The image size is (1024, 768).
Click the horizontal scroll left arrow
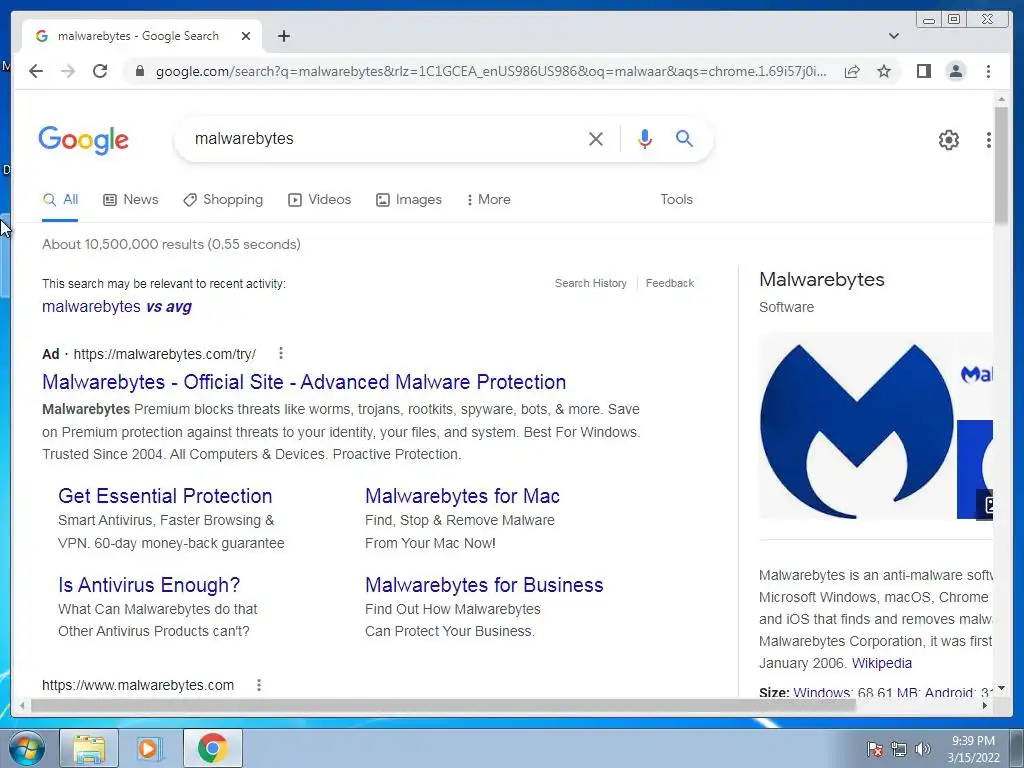click(x=22, y=705)
